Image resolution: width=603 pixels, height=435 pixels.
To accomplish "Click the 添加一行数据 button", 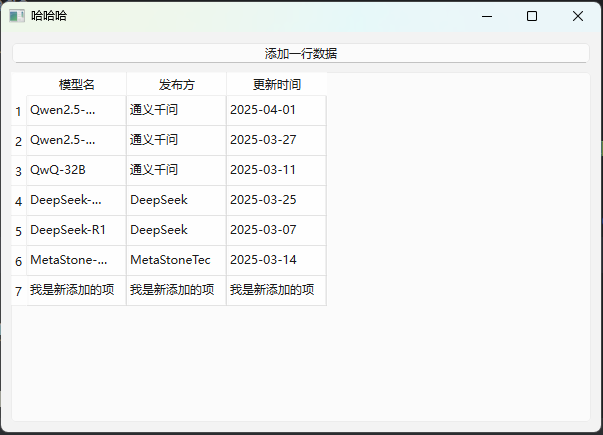I will click(301, 53).
